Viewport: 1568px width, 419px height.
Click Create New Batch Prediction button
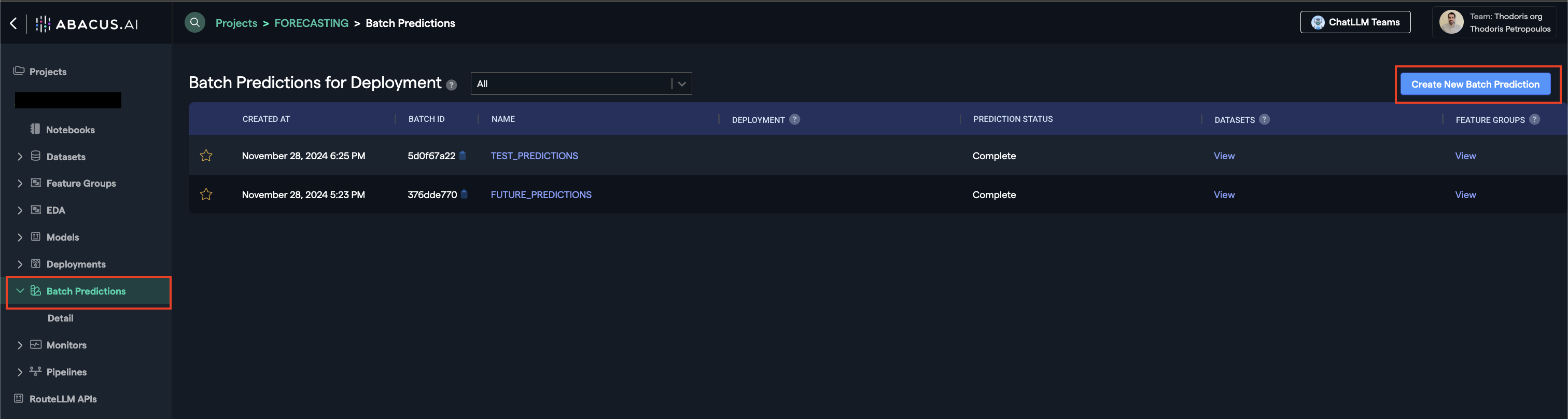click(x=1475, y=84)
